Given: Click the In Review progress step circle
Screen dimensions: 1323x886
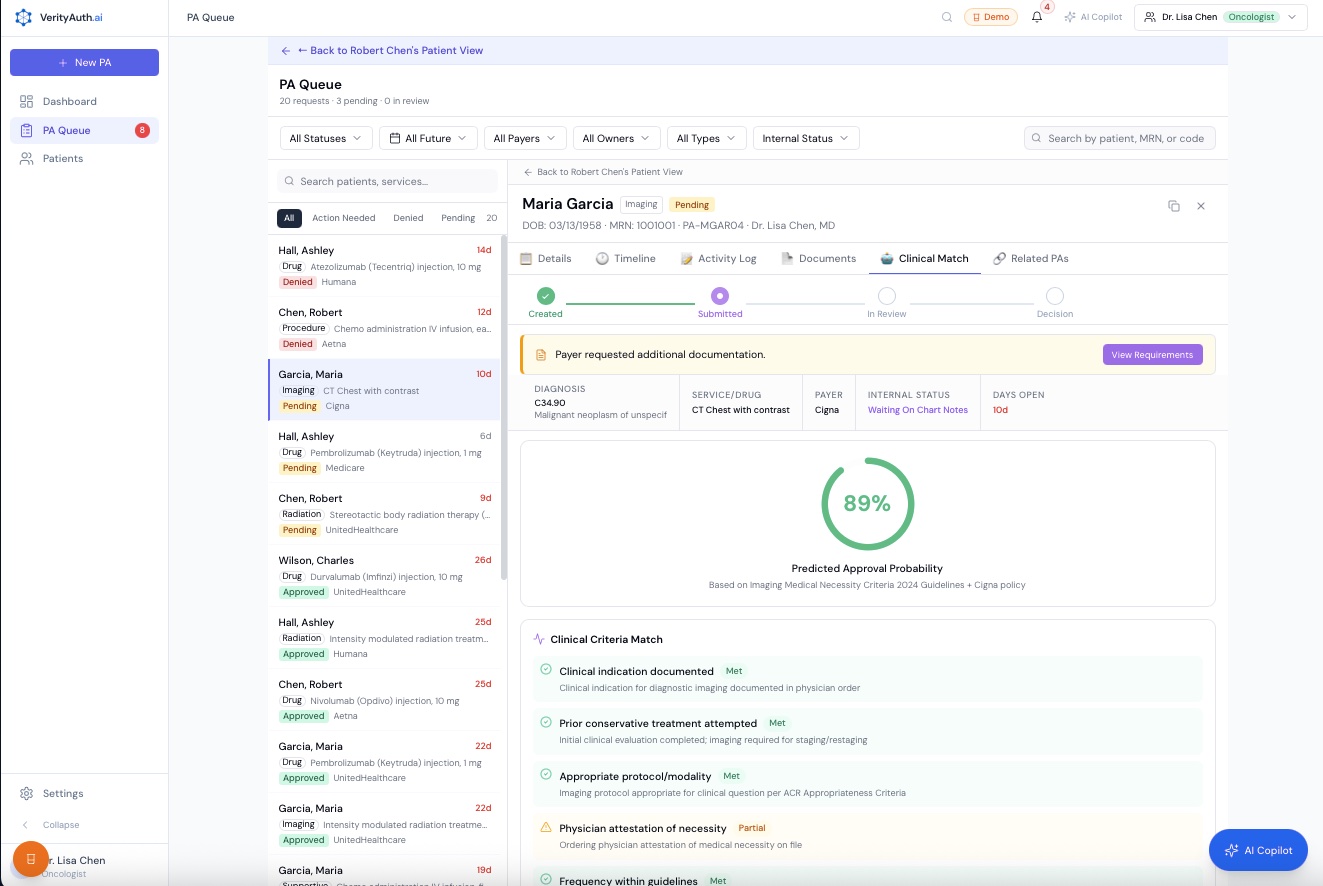Looking at the screenshot, I should click(x=886, y=296).
